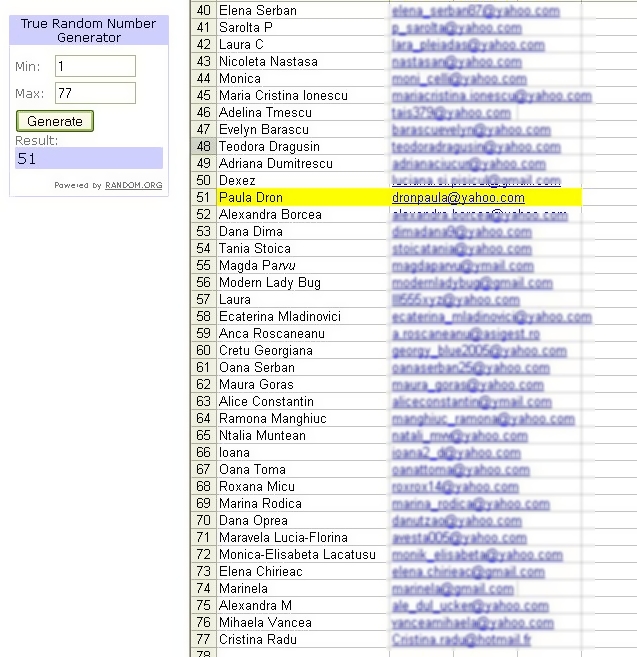
Task: Select the Laura cell in row 57
Action: pos(303,299)
